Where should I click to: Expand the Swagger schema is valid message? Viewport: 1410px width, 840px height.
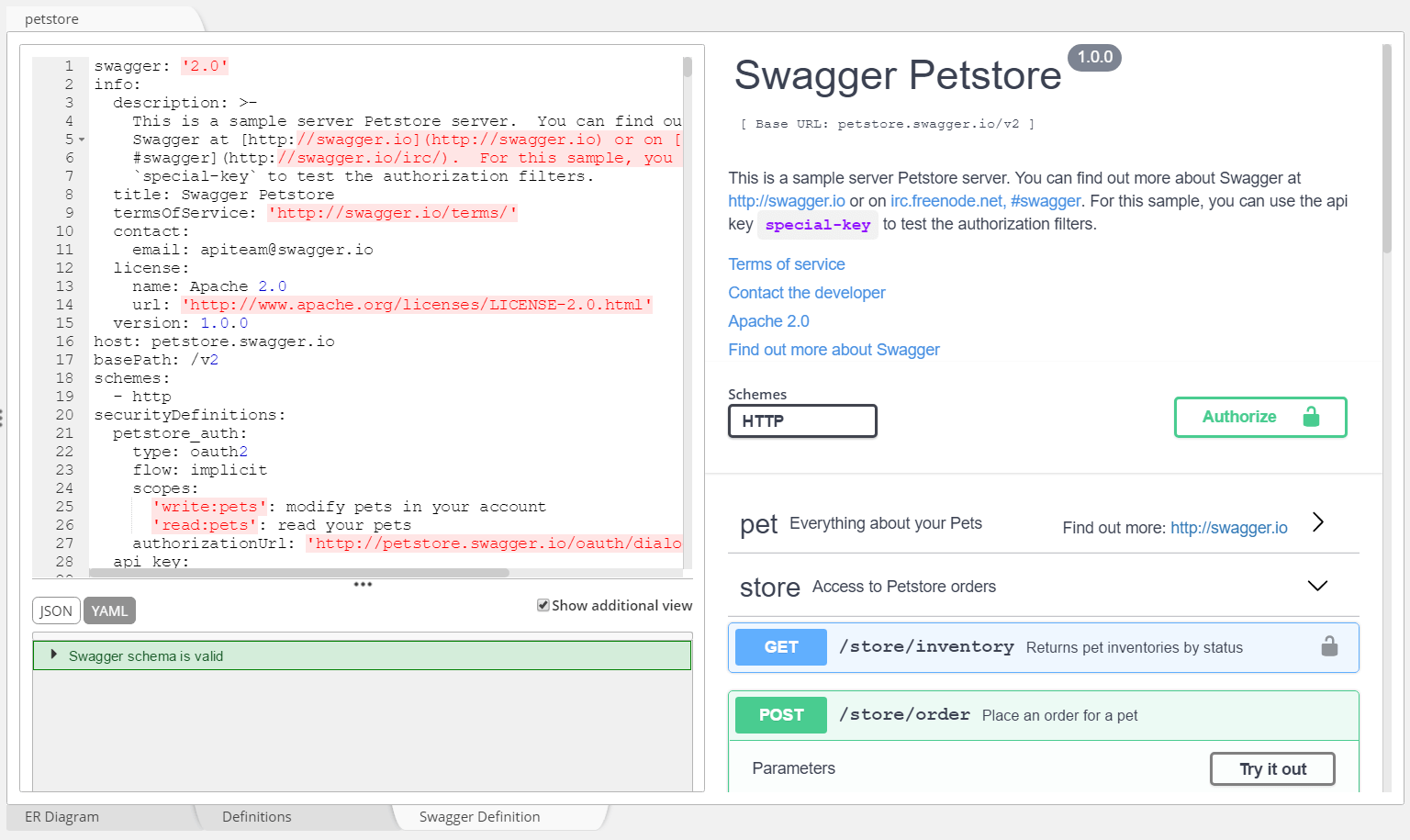pyautogui.click(x=53, y=655)
